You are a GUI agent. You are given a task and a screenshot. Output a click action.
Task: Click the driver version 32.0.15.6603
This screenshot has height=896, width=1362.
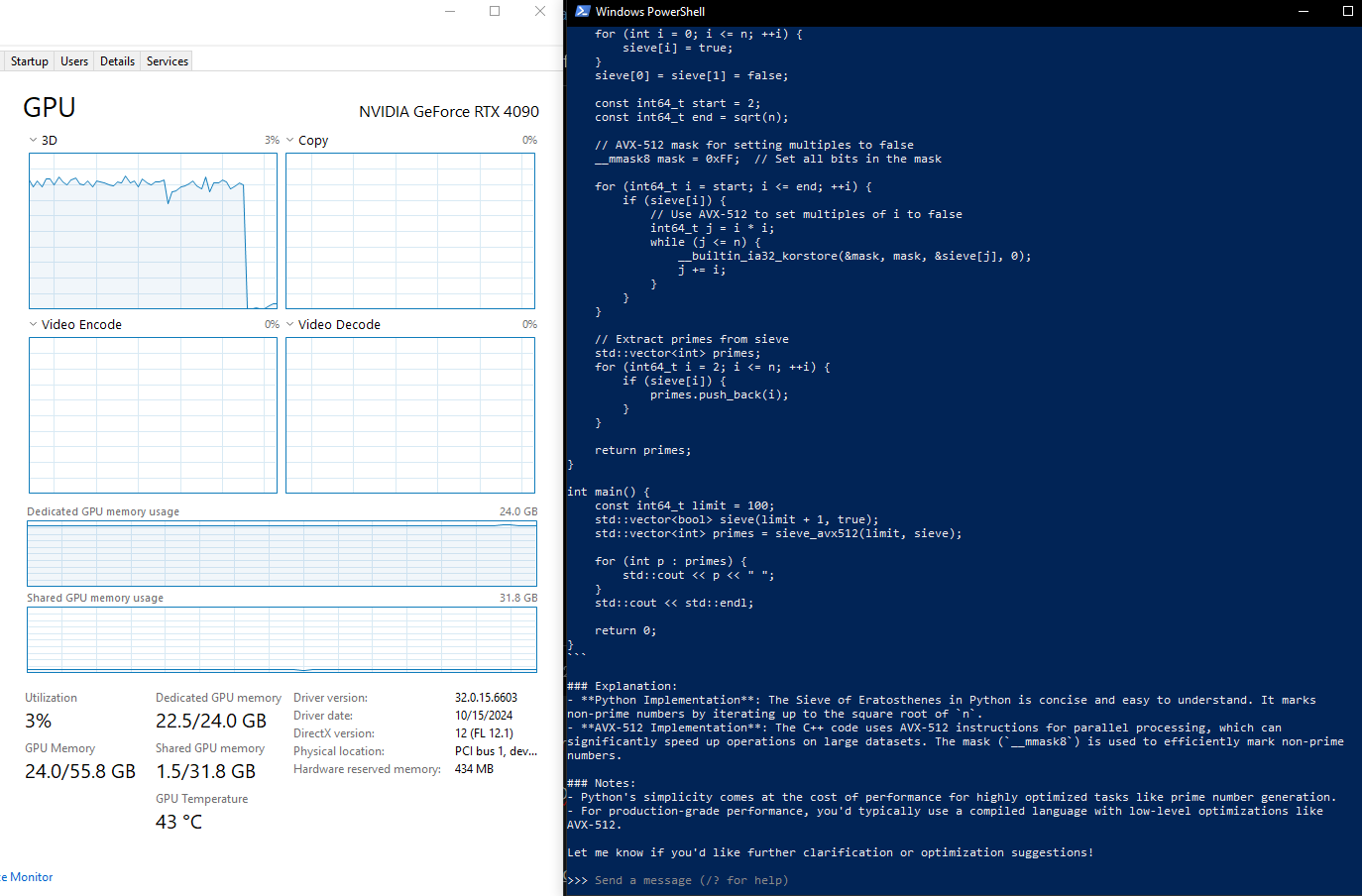coord(486,698)
